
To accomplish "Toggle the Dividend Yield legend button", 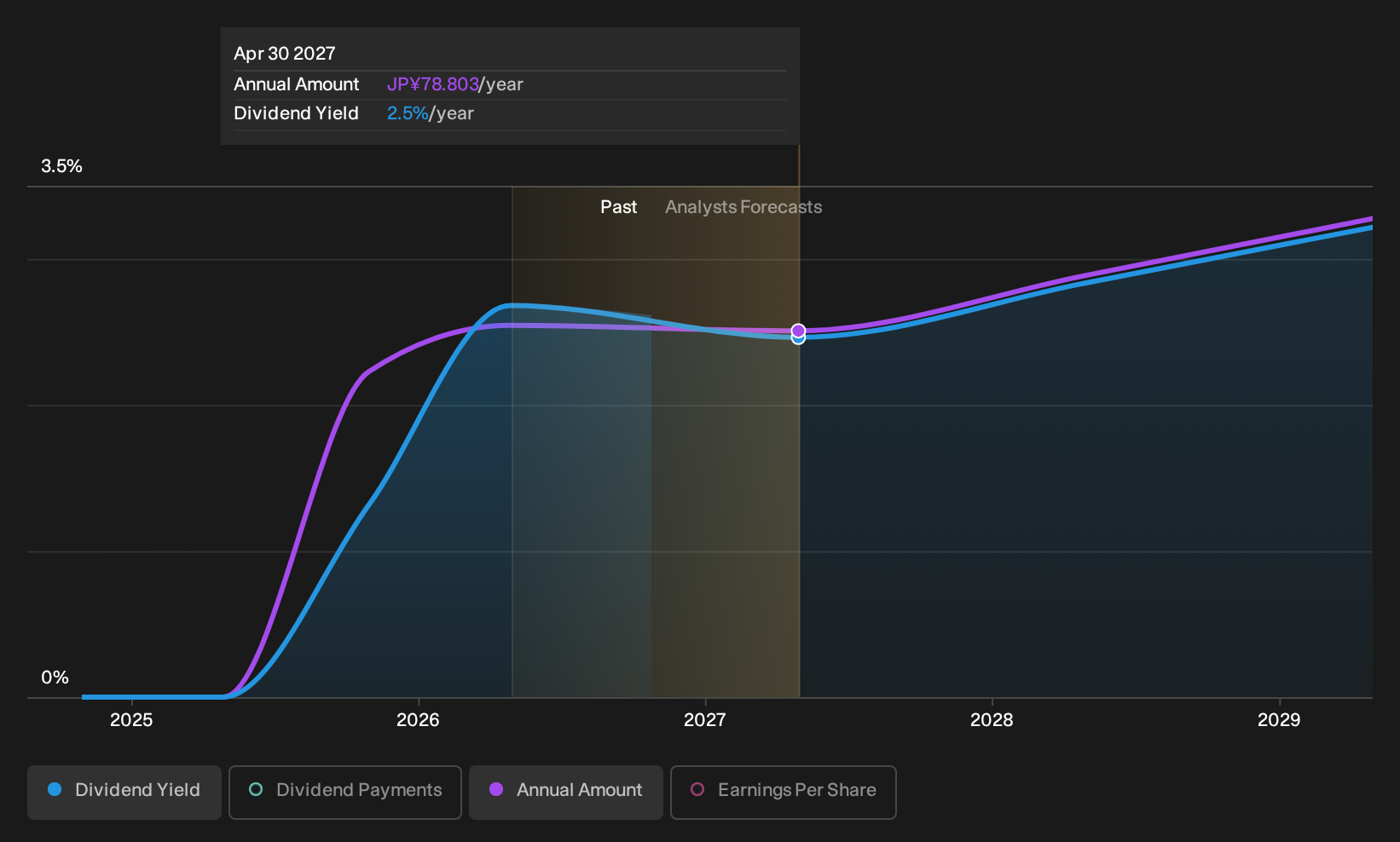I will (x=124, y=792).
